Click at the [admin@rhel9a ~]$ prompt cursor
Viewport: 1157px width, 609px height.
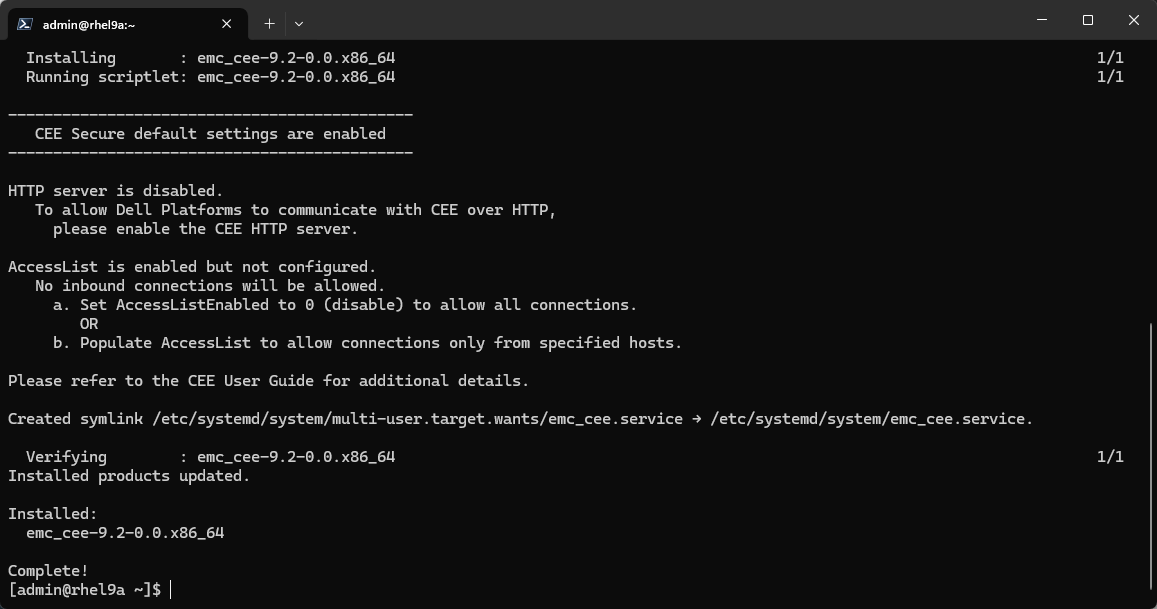[171, 590]
